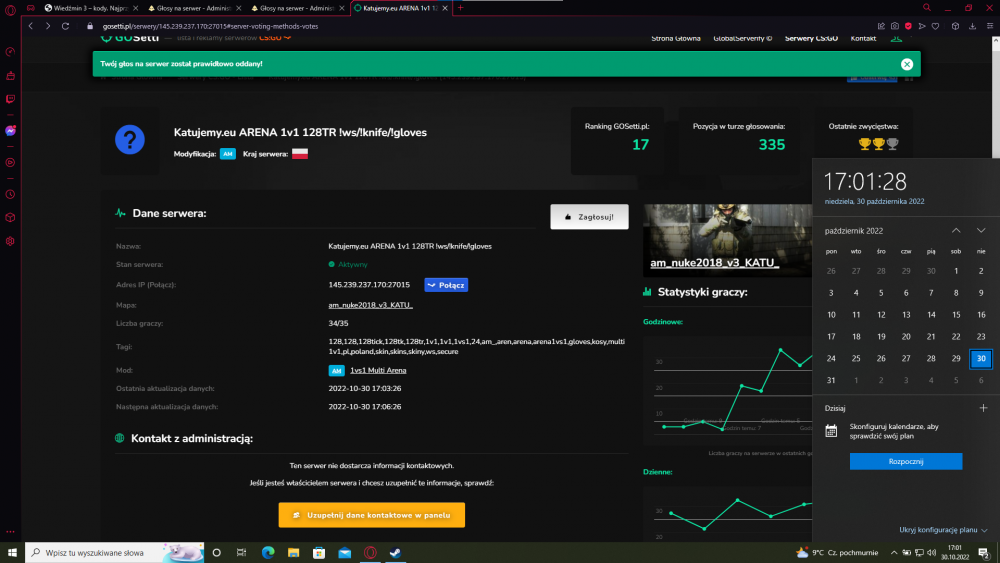Viewport: 1000px width, 563px height.
Task: Select highlighted day 30 in calendar
Action: pos(981,358)
